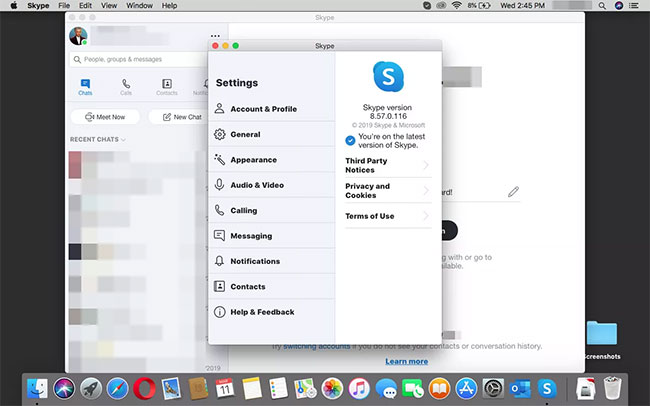Screen dimensions: 650x406
Task: Open the Help menu in menu bar
Action: tap(169, 6)
